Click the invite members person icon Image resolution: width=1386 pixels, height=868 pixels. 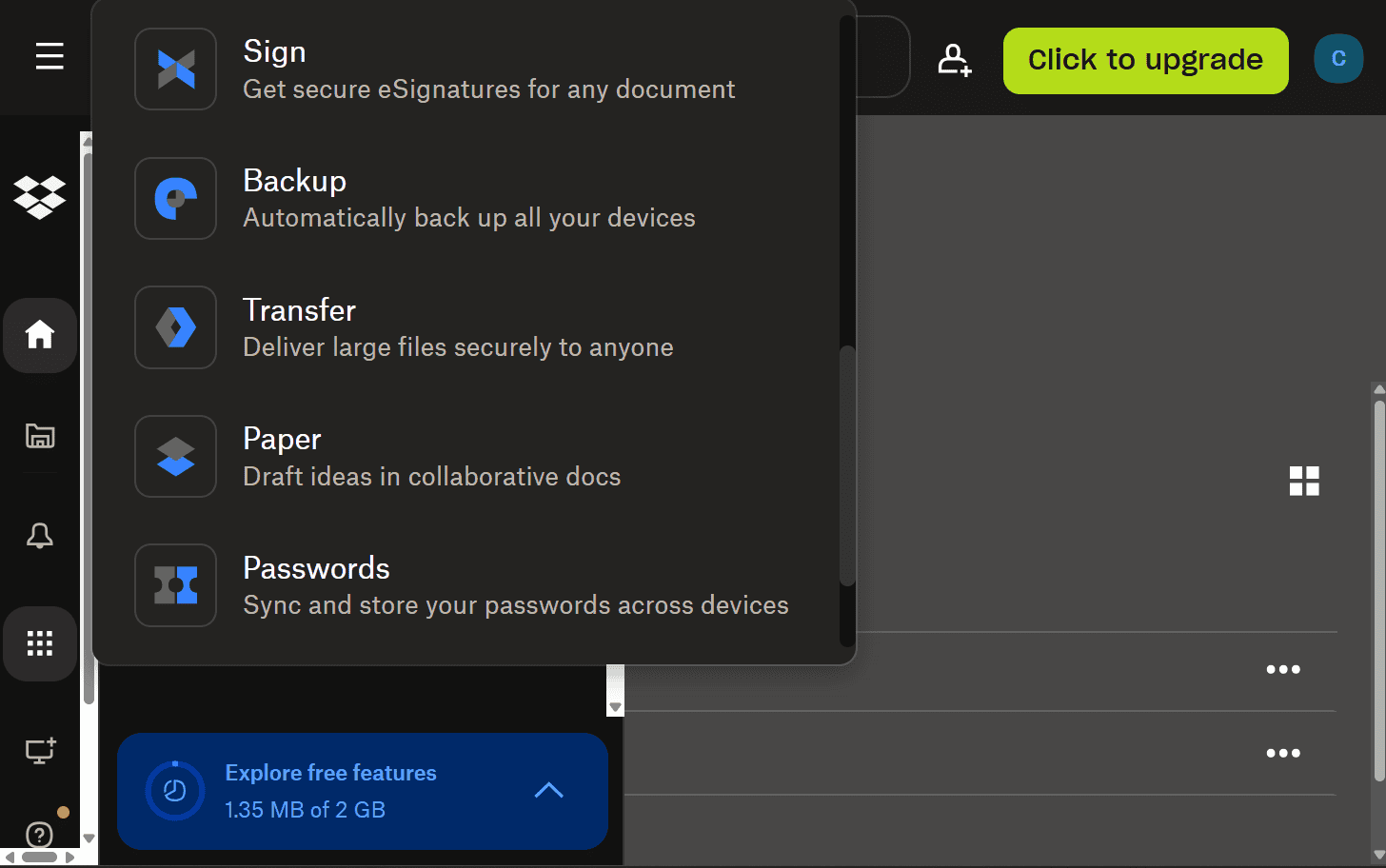click(x=954, y=60)
